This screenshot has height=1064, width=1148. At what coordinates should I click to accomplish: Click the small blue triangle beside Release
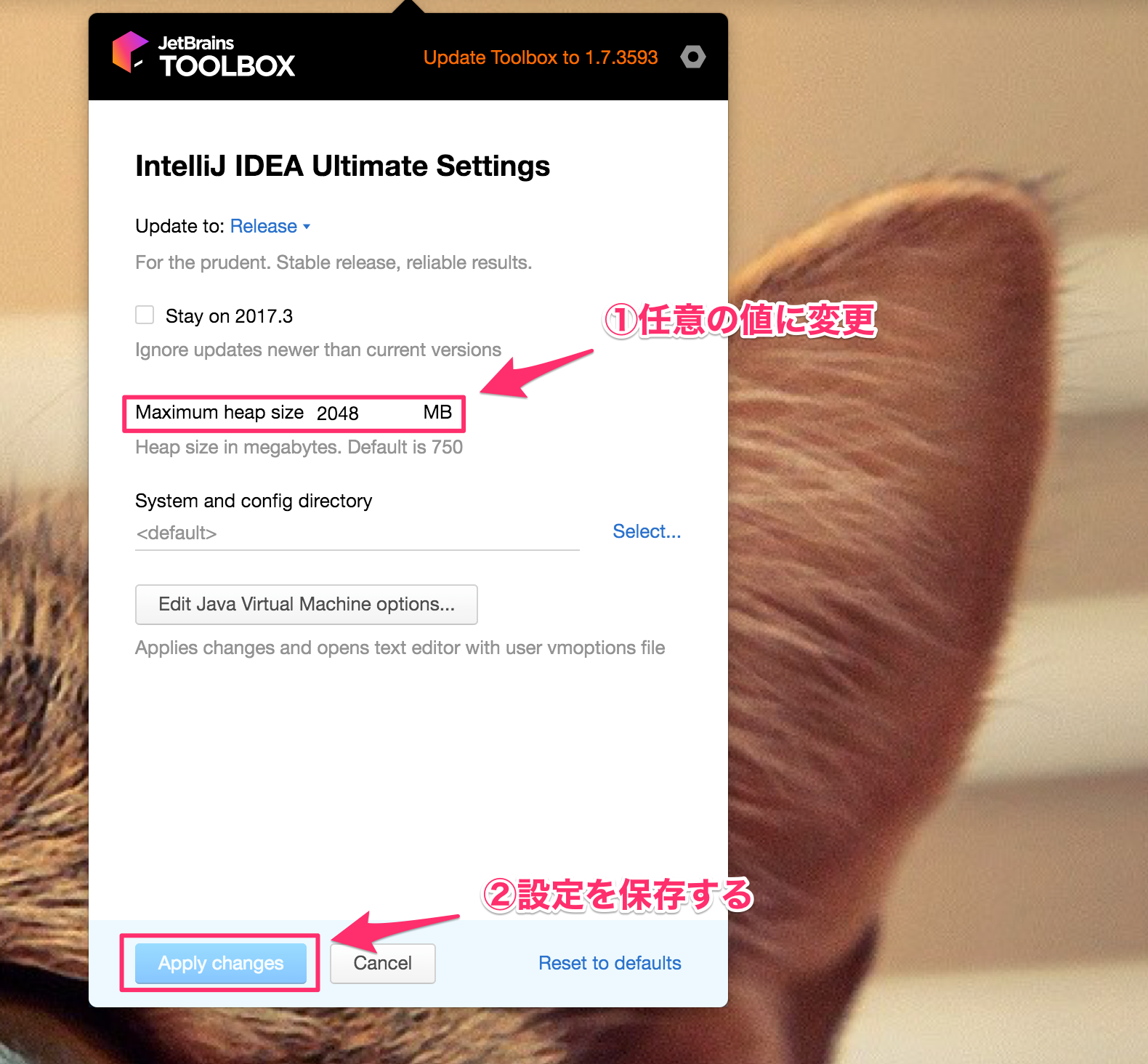tap(307, 227)
